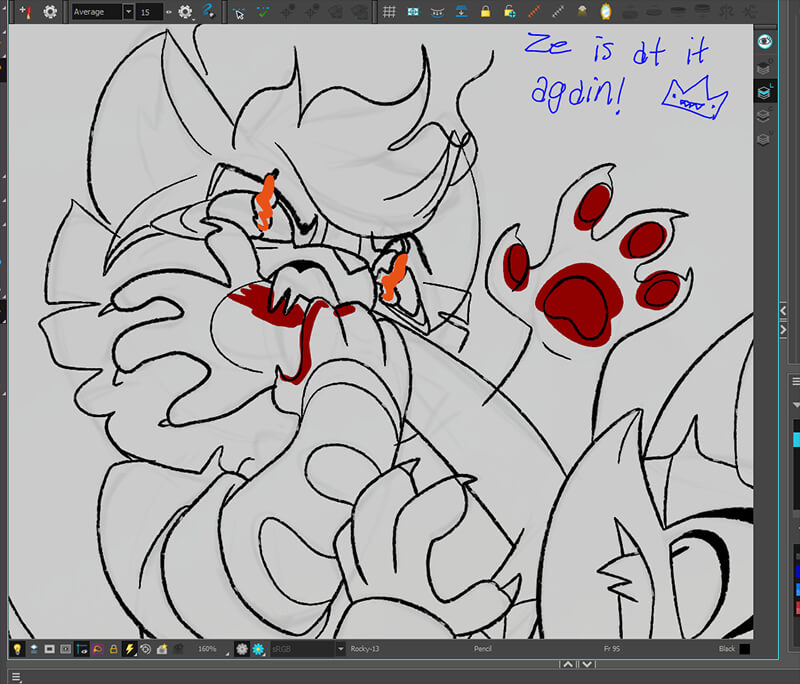
Task: Toggle the eye visibility icon in right panel
Action: (765, 41)
